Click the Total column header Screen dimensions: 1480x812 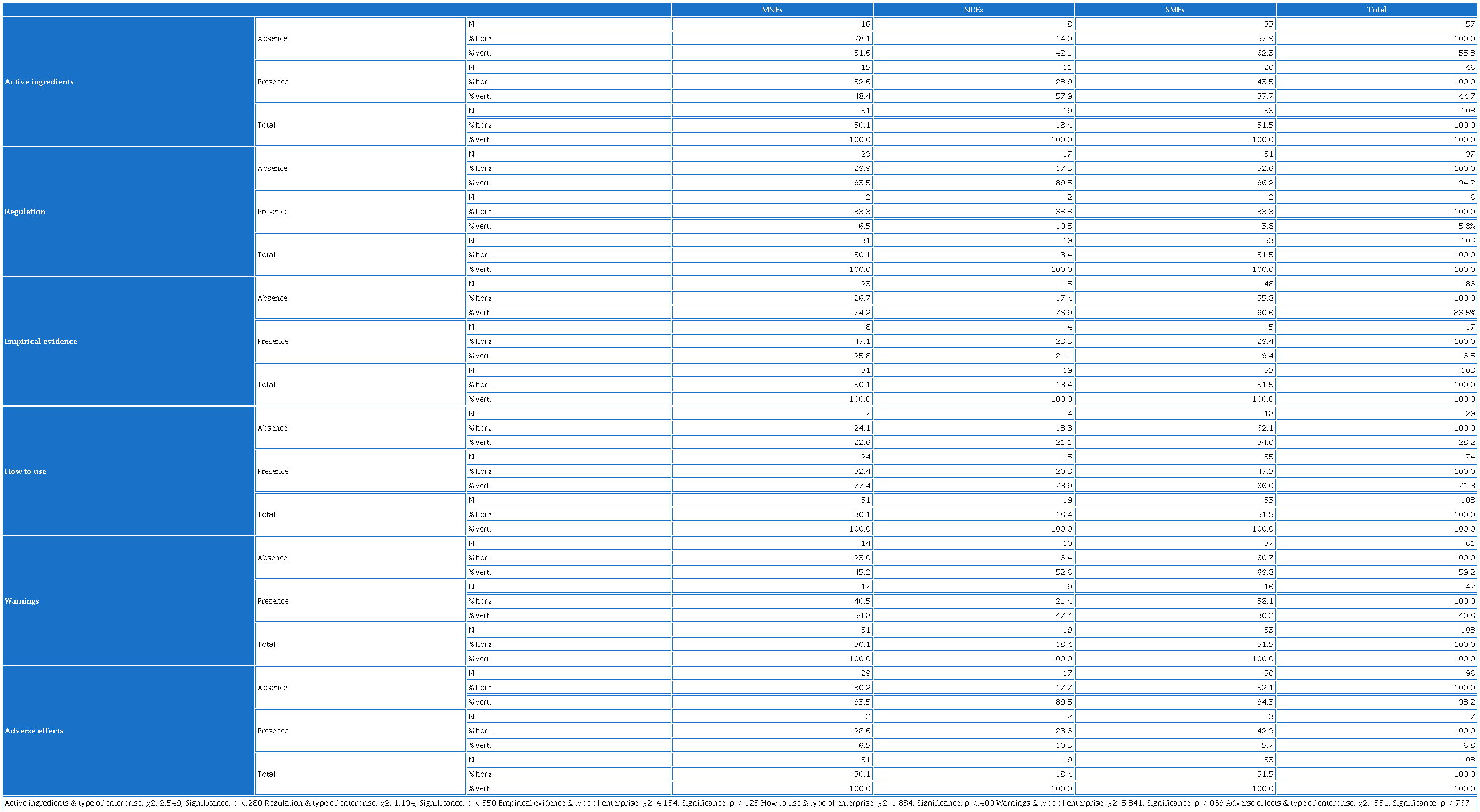pyautogui.click(x=1377, y=10)
